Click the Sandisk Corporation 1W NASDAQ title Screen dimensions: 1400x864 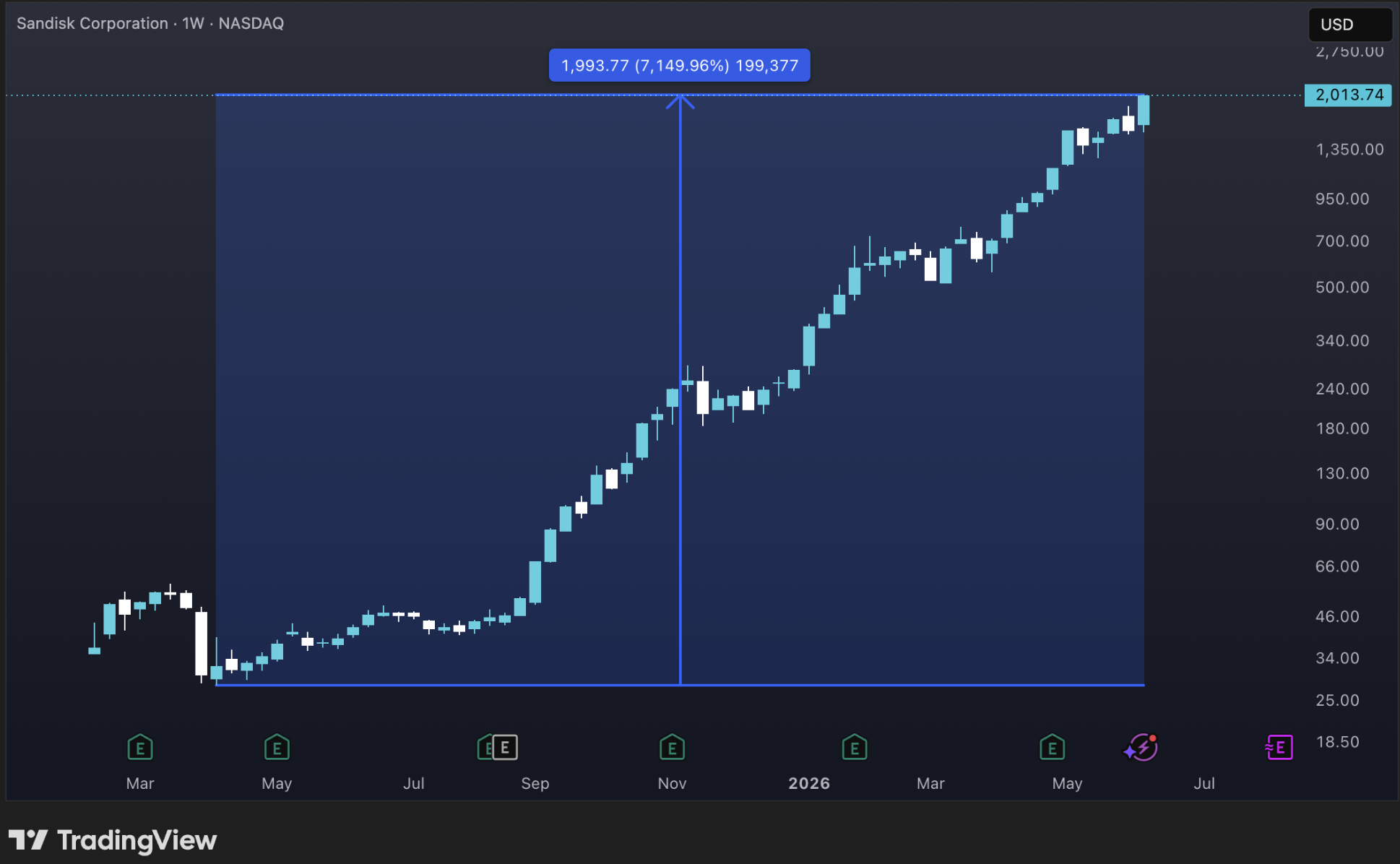[150, 23]
